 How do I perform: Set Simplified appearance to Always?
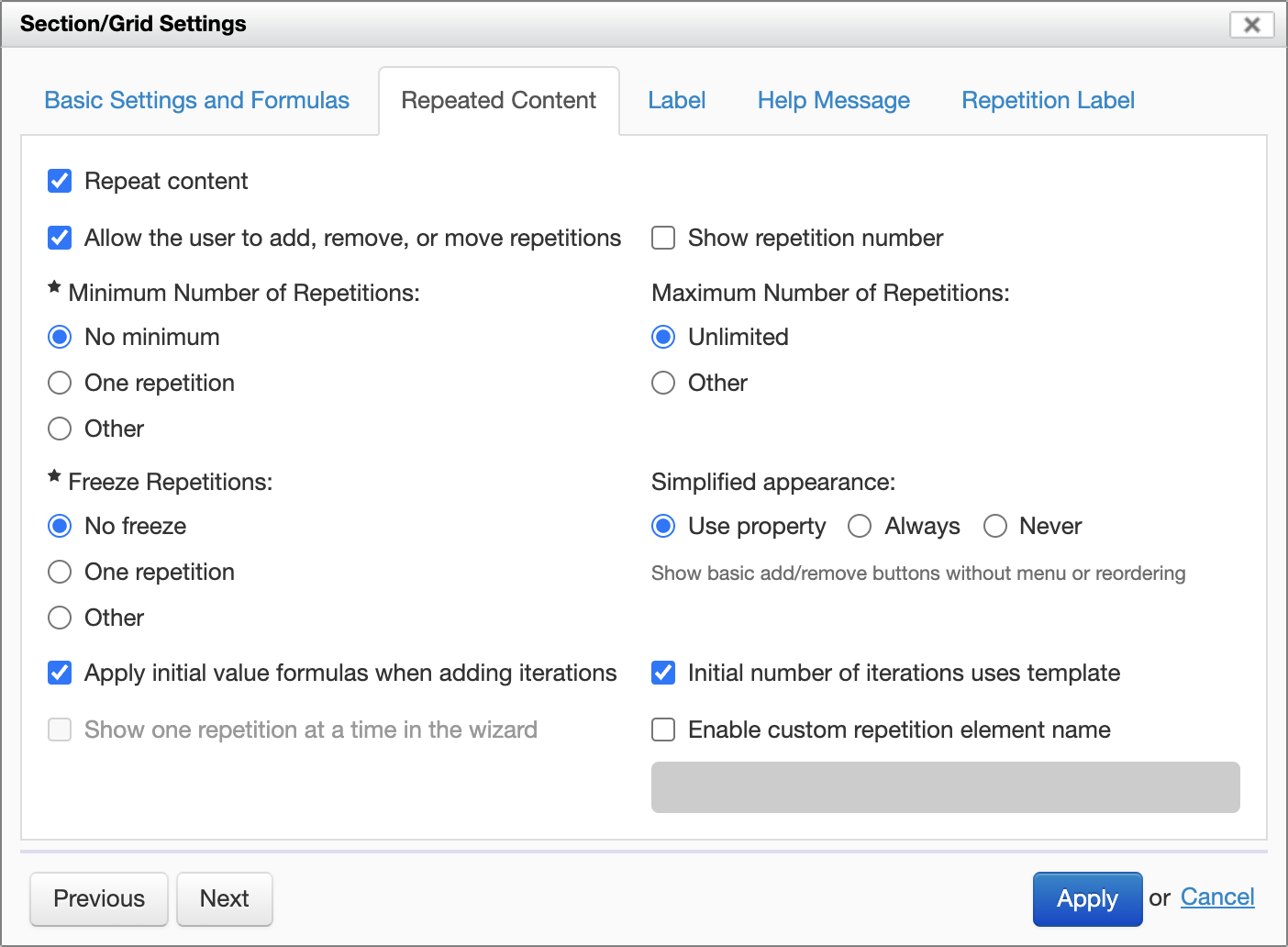point(860,526)
